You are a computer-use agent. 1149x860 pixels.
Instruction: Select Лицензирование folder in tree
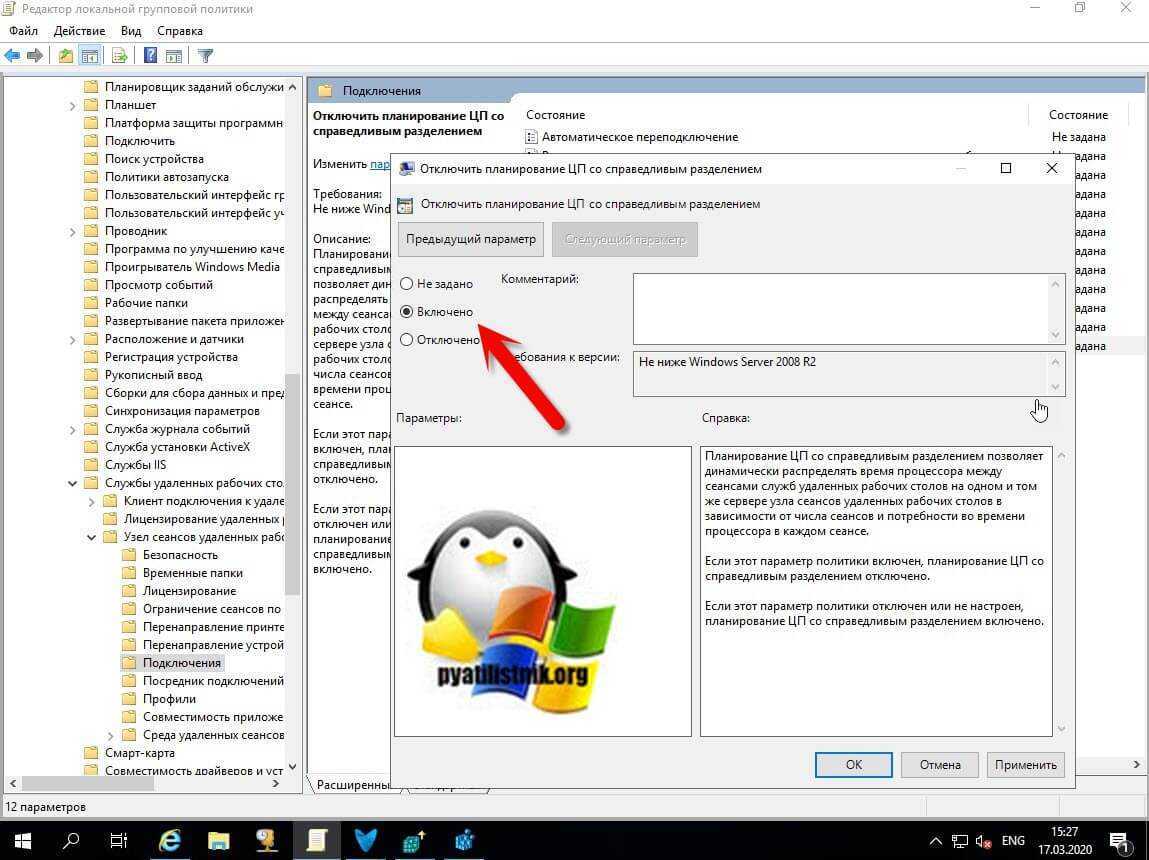tap(189, 591)
